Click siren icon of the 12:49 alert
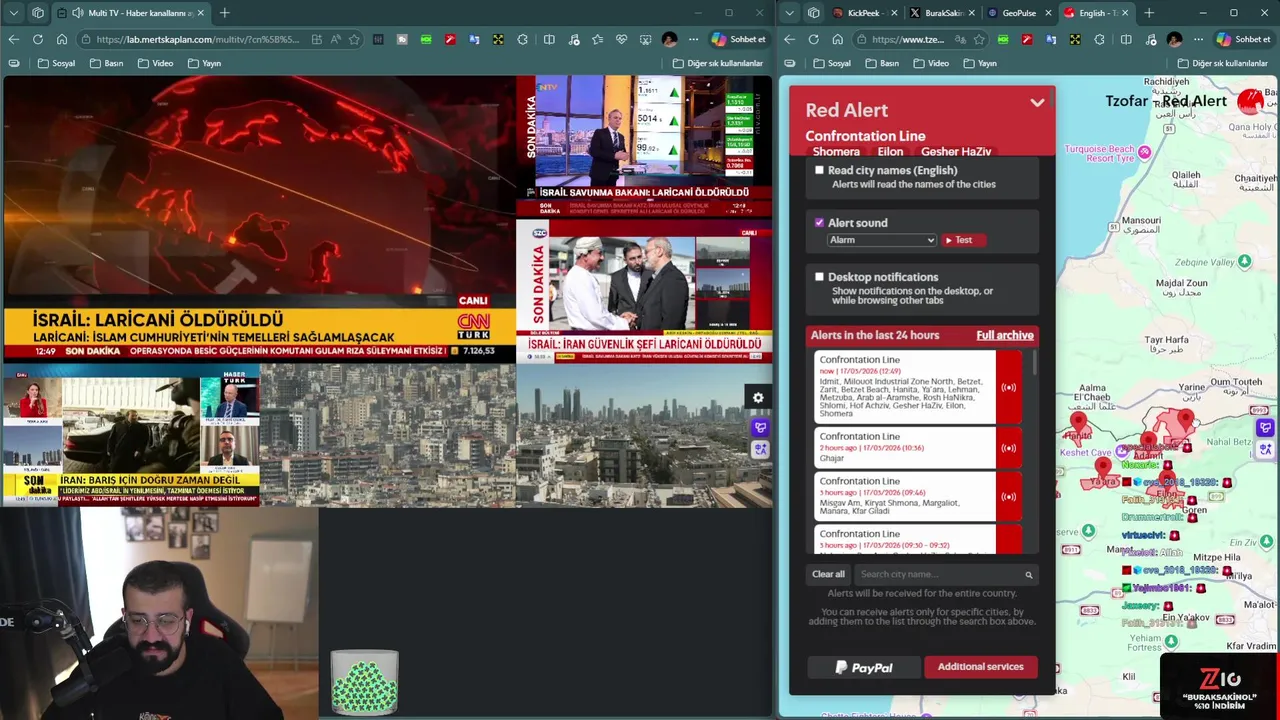Screen dimensions: 1280x720 click(x=1008, y=387)
